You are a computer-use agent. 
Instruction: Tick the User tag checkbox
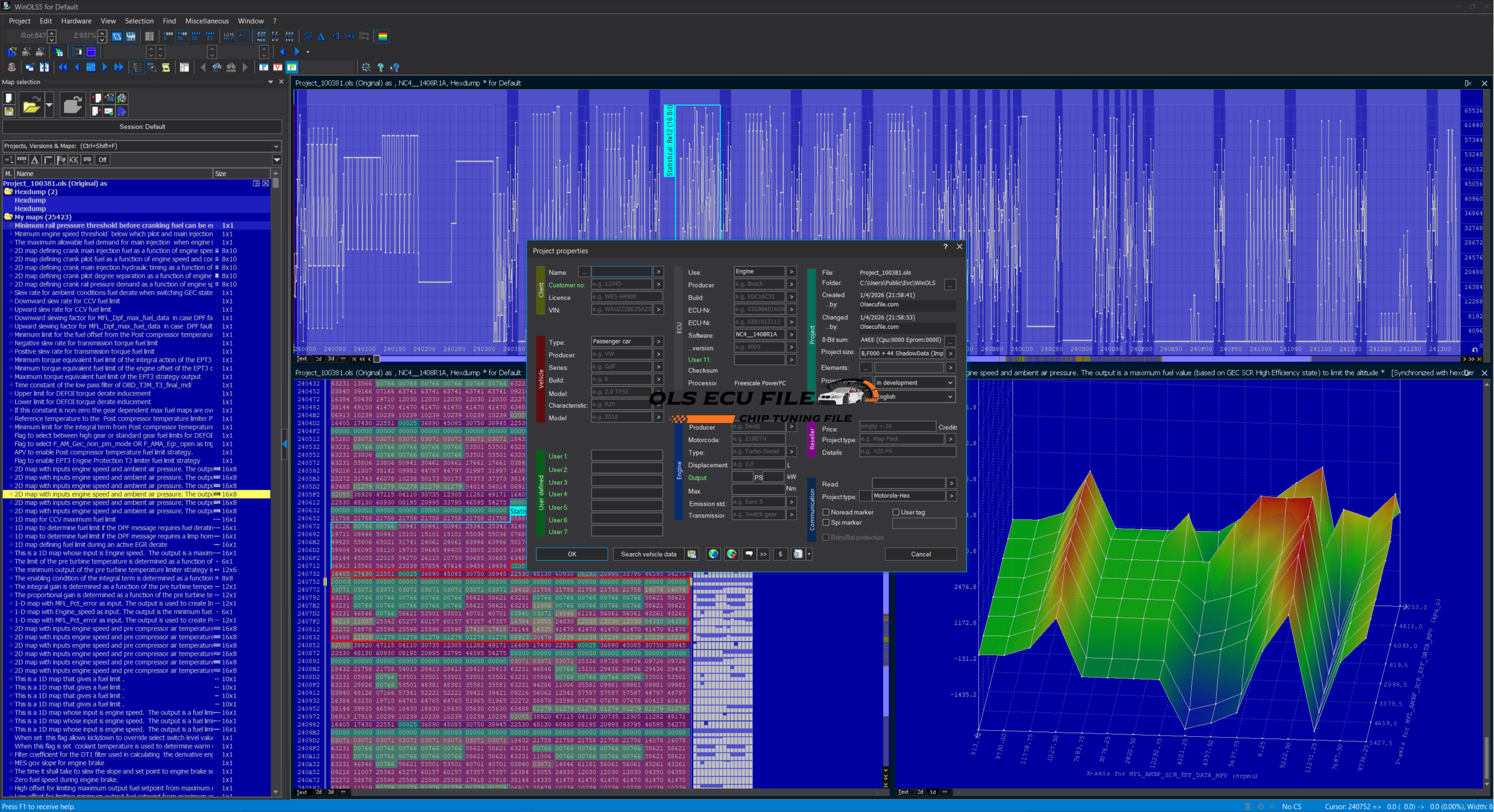(896, 512)
